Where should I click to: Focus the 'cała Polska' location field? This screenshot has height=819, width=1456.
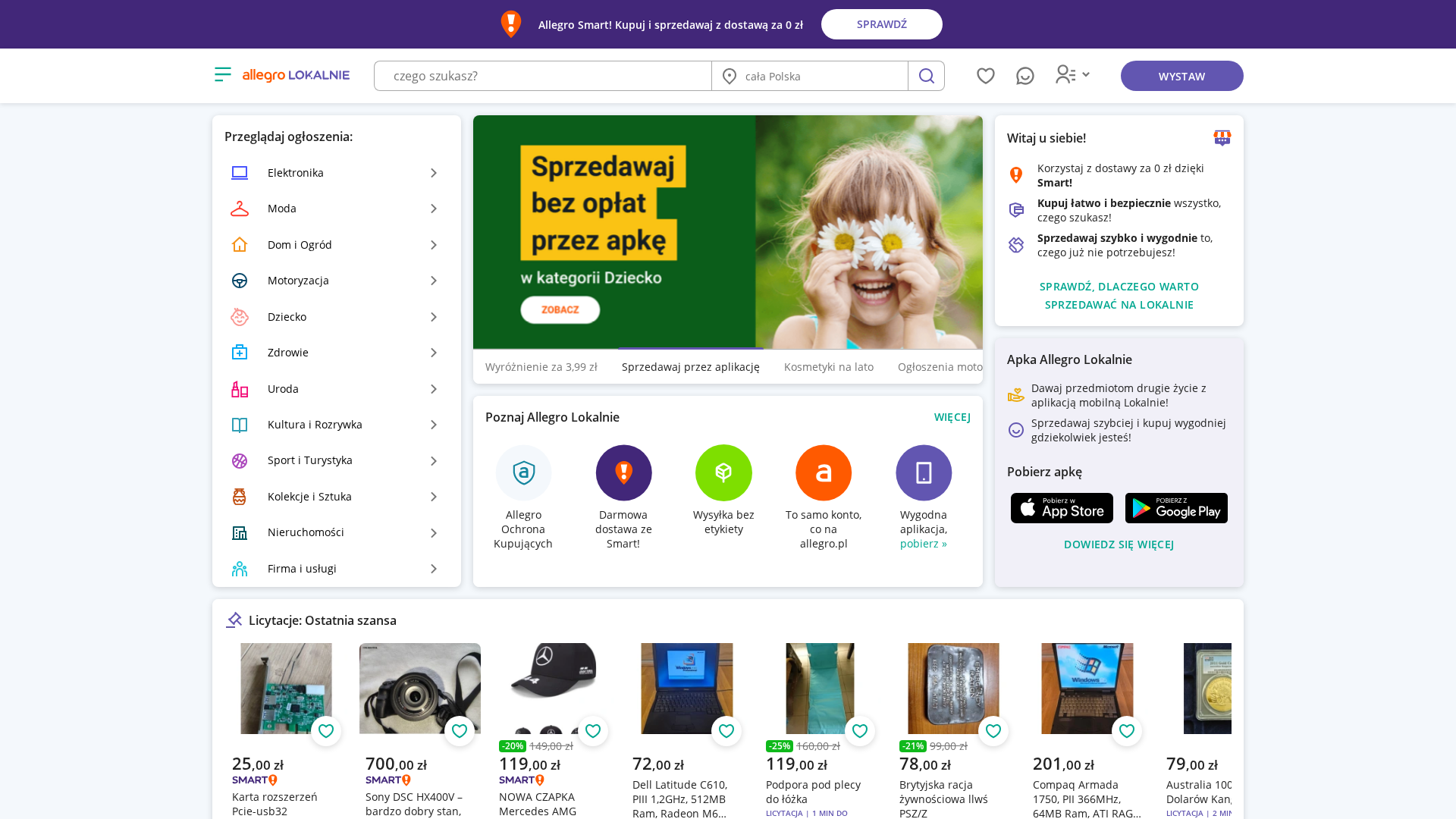(810, 76)
